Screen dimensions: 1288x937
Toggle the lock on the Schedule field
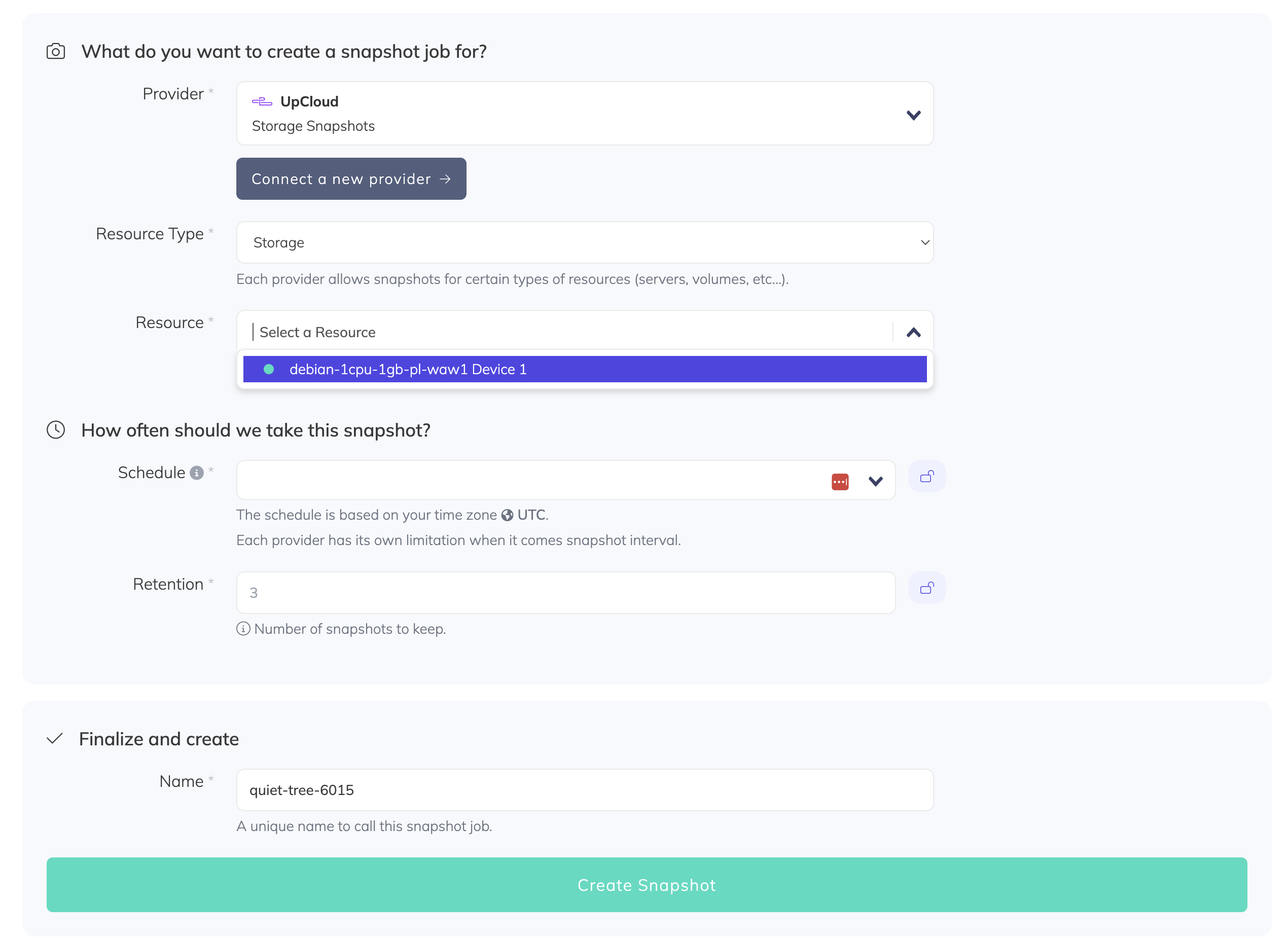927,477
